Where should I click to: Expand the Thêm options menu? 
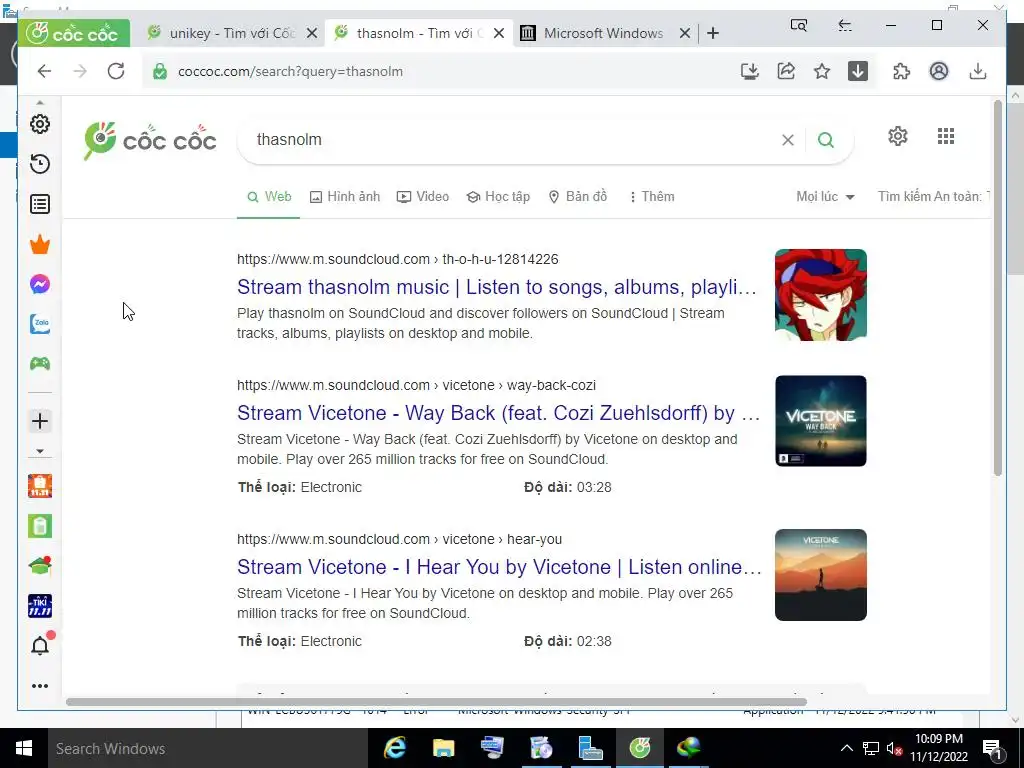[652, 197]
